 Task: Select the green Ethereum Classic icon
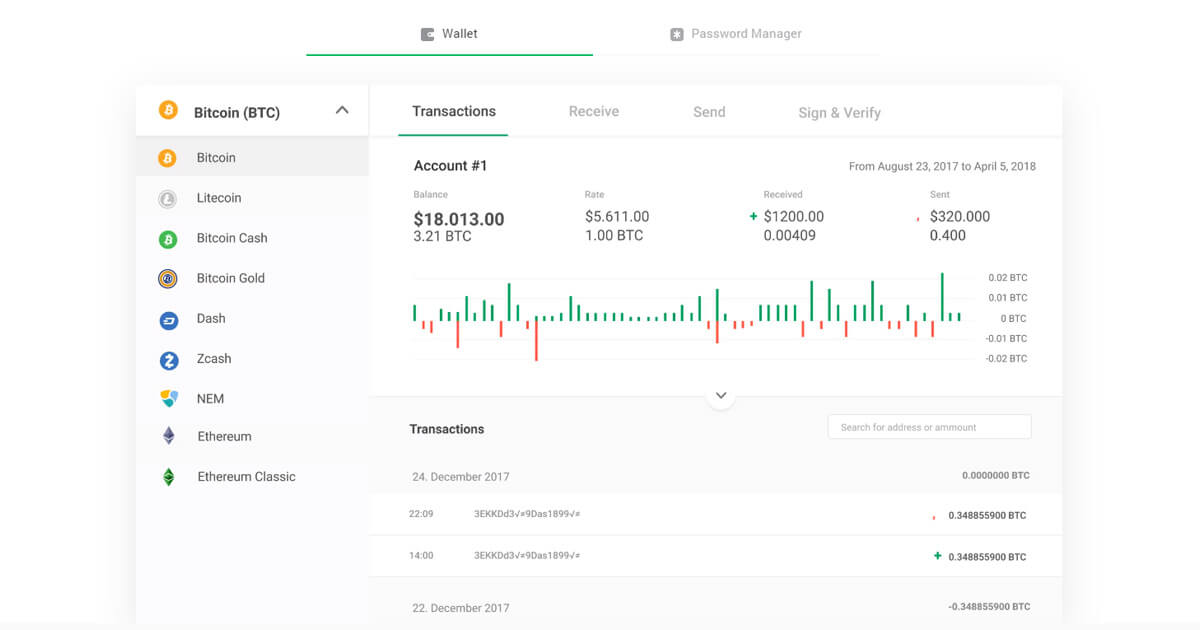tap(169, 477)
